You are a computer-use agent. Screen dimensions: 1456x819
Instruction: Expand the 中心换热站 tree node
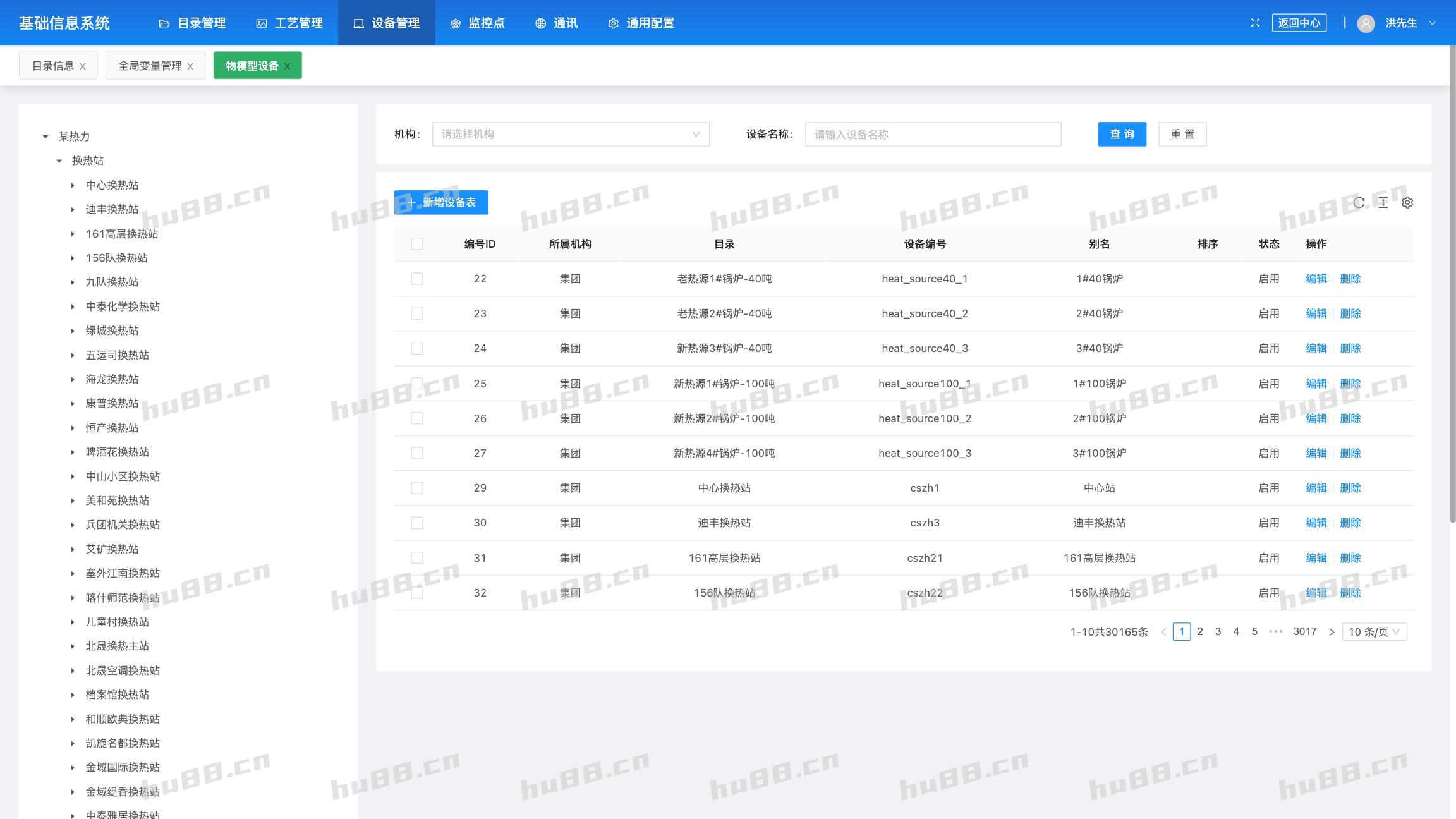pos(73,185)
